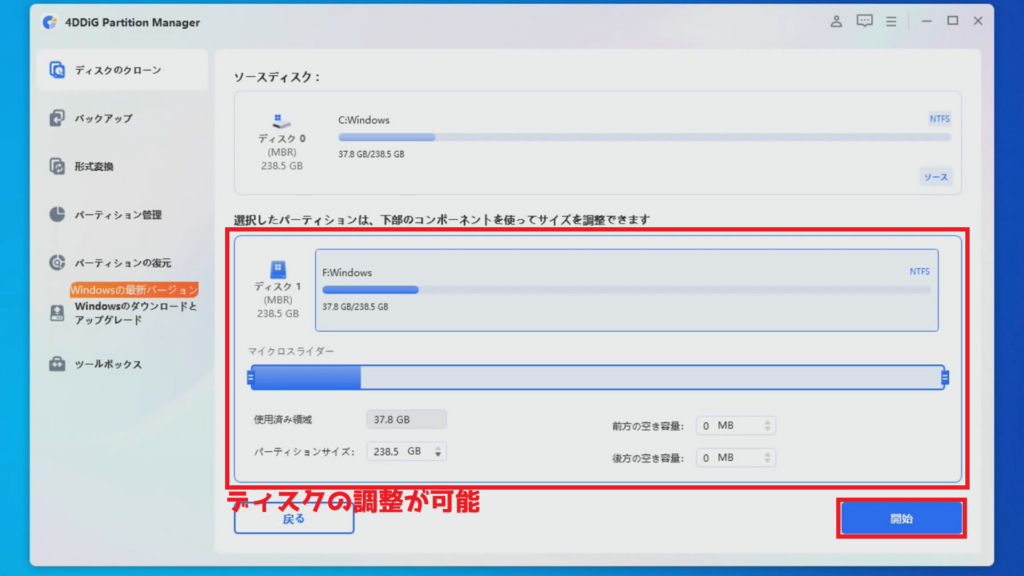Click the Disk Clone sidebar icon
Image resolution: width=1024 pixels, height=576 pixels.
(x=58, y=70)
